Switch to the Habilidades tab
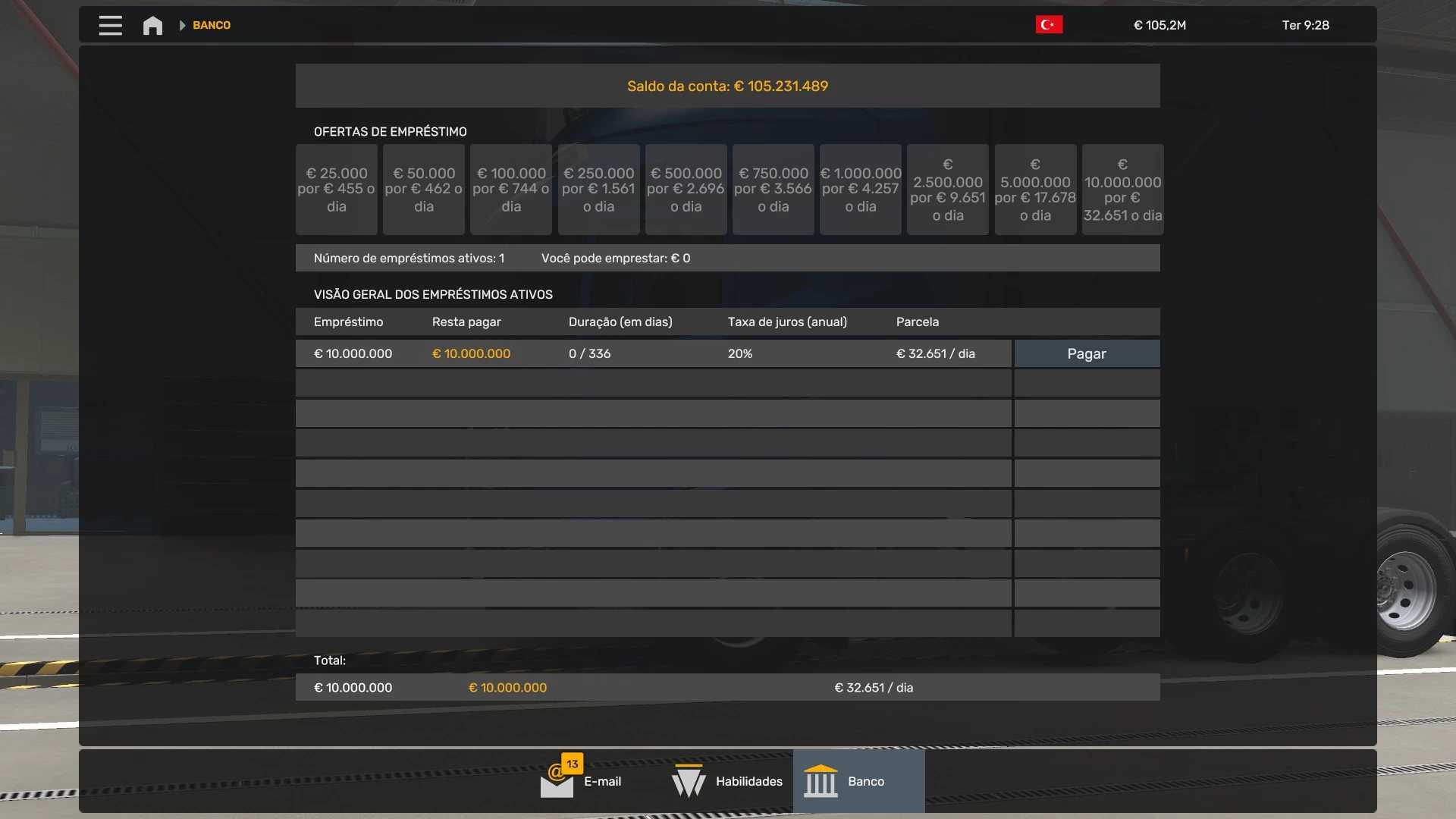The width and height of the screenshot is (1456, 819). pyautogui.click(x=748, y=781)
